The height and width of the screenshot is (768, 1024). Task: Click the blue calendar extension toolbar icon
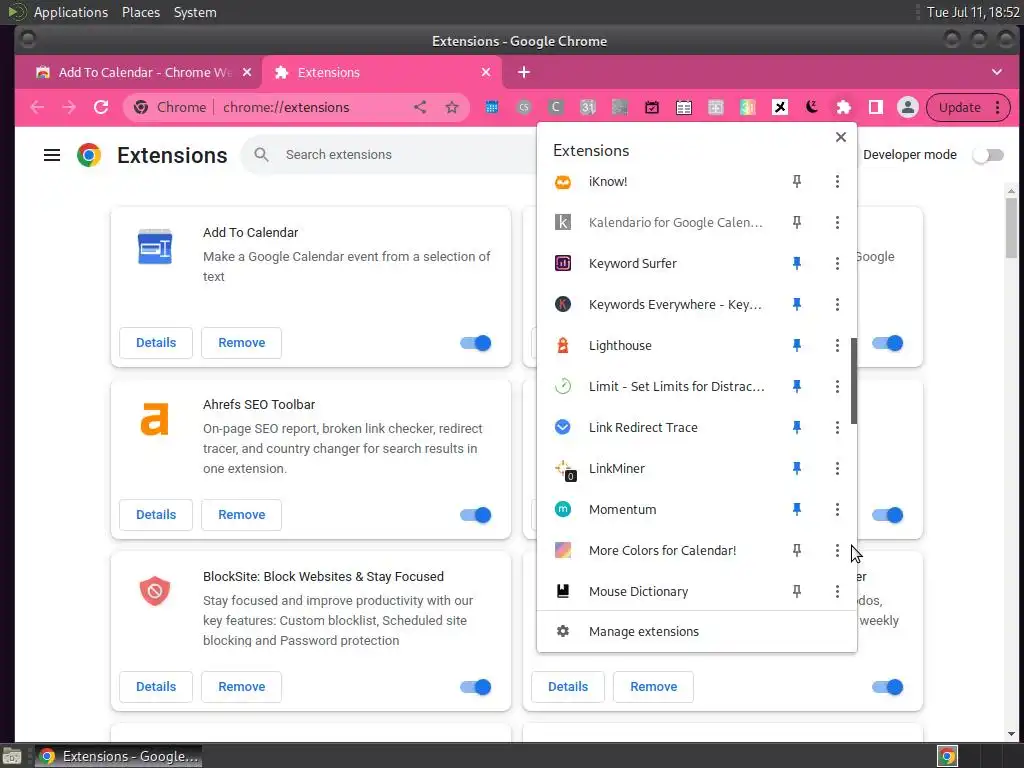pos(491,108)
